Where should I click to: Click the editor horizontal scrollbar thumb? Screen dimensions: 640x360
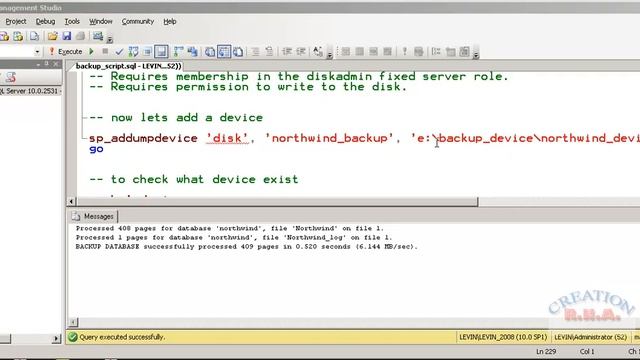pyautogui.click(x=277, y=202)
